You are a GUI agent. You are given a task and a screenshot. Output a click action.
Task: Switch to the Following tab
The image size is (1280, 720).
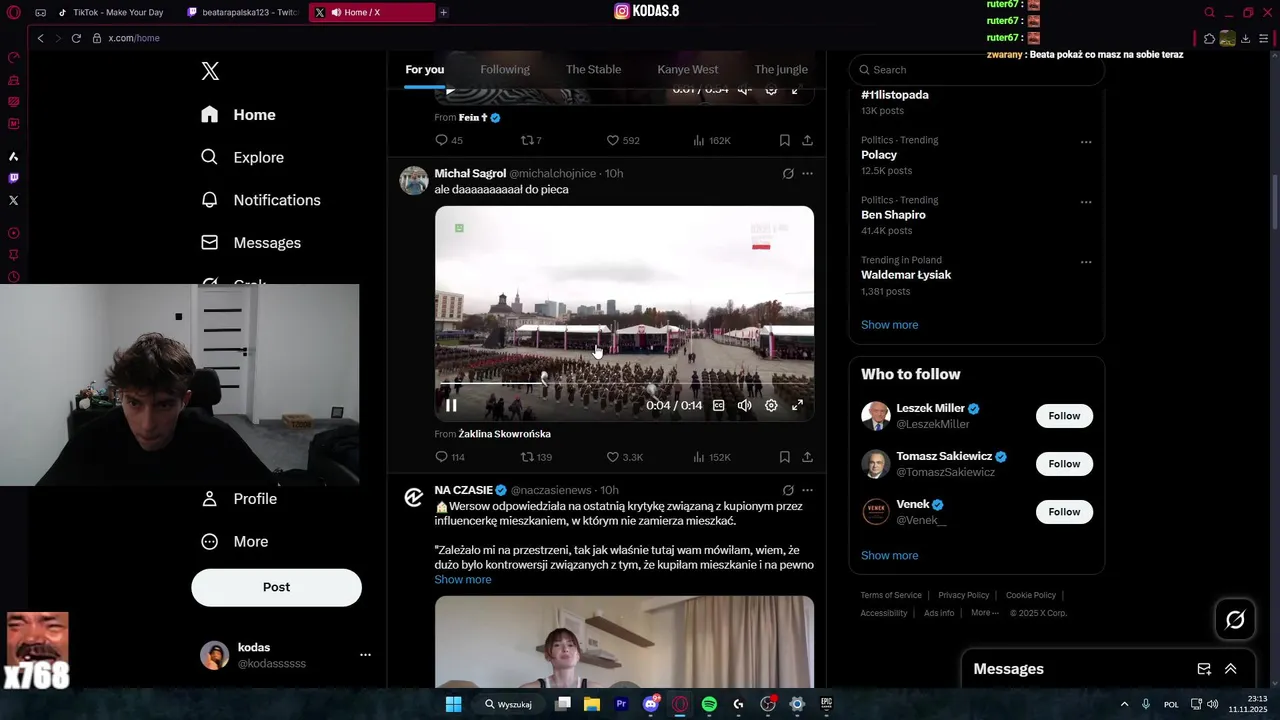click(505, 69)
